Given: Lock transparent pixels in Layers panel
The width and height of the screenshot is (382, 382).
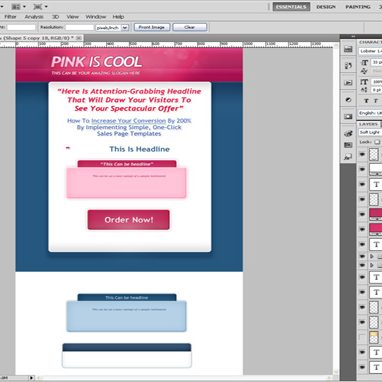Looking at the screenshot, I should point(377,142).
